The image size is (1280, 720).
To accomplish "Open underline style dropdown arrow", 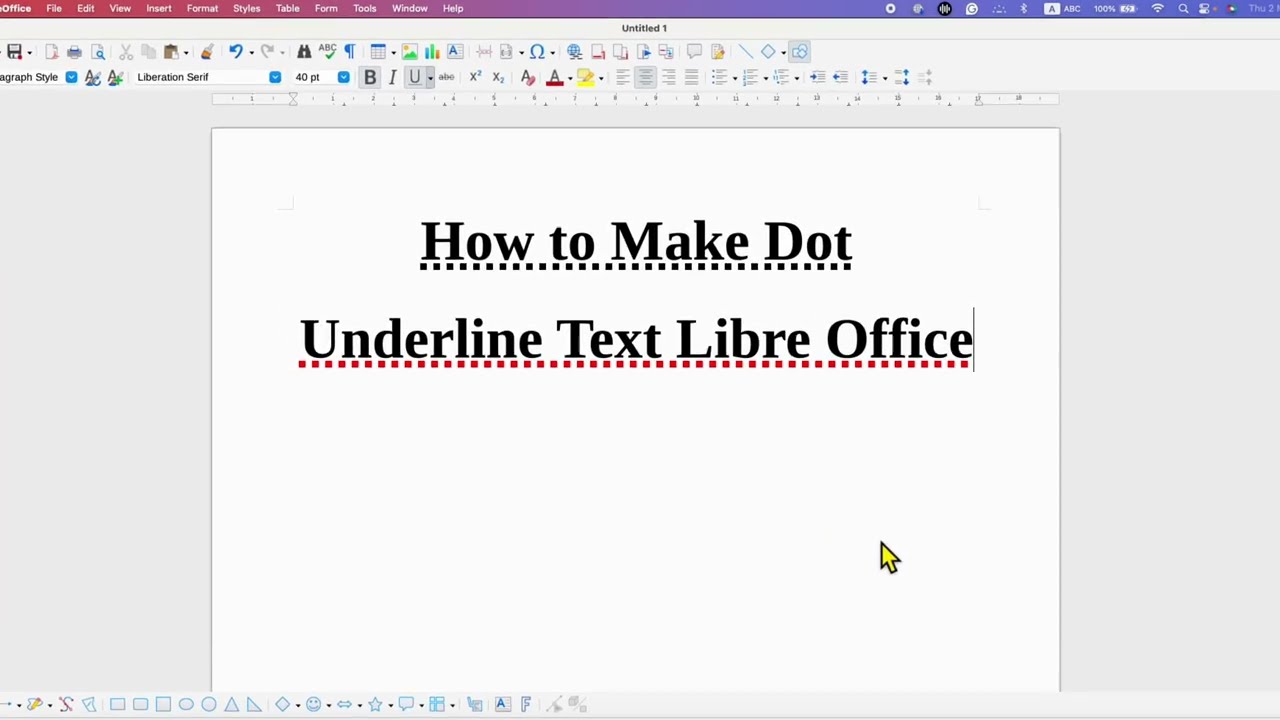I will click(430, 78).
